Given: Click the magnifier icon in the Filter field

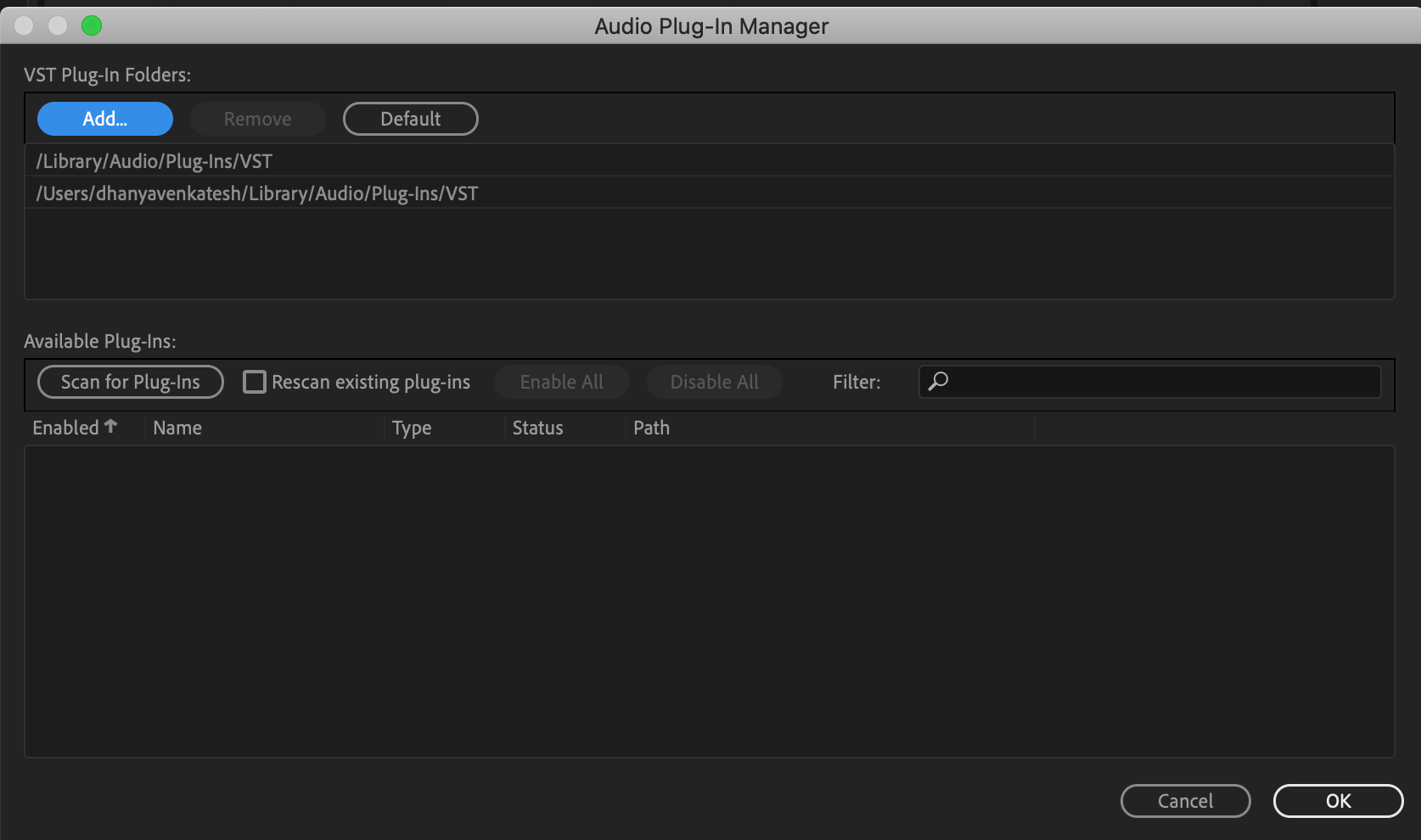Looking at the screenshot, I should click(939, 382).
